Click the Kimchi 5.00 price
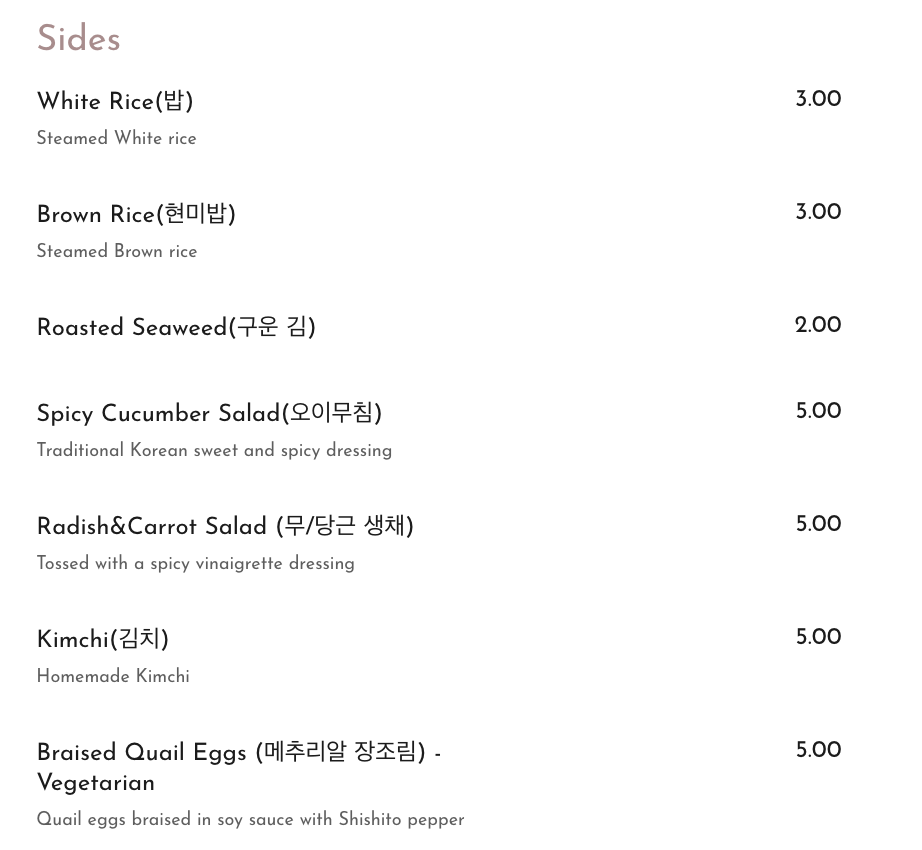This screenshot has width=922, height=850. click(x=818, y=638)
